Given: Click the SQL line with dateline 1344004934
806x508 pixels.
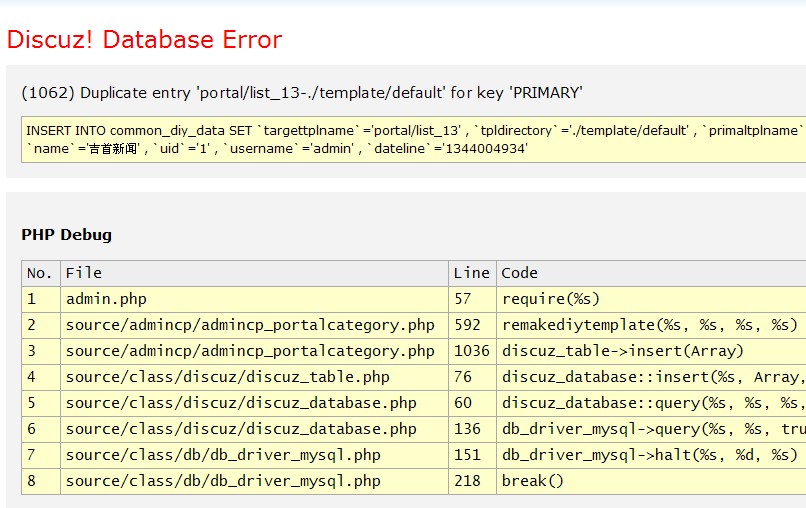Looking at the screenshot, I should [277, 149].
